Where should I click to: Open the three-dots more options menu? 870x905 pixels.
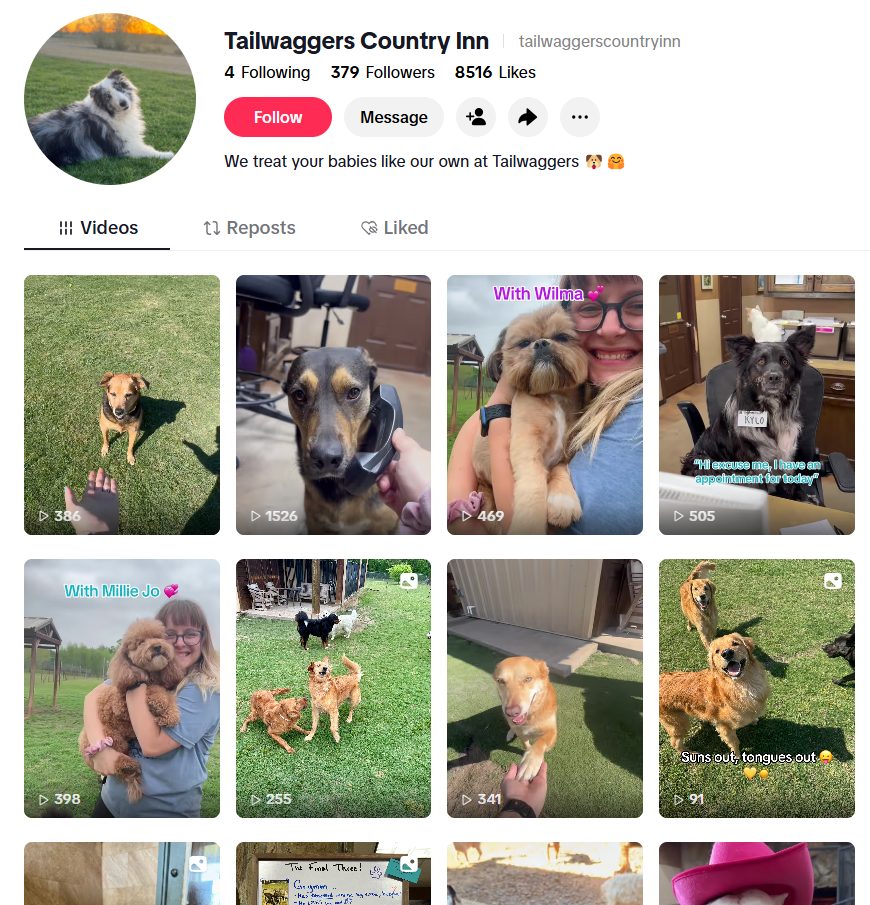[x=580, y=117]
